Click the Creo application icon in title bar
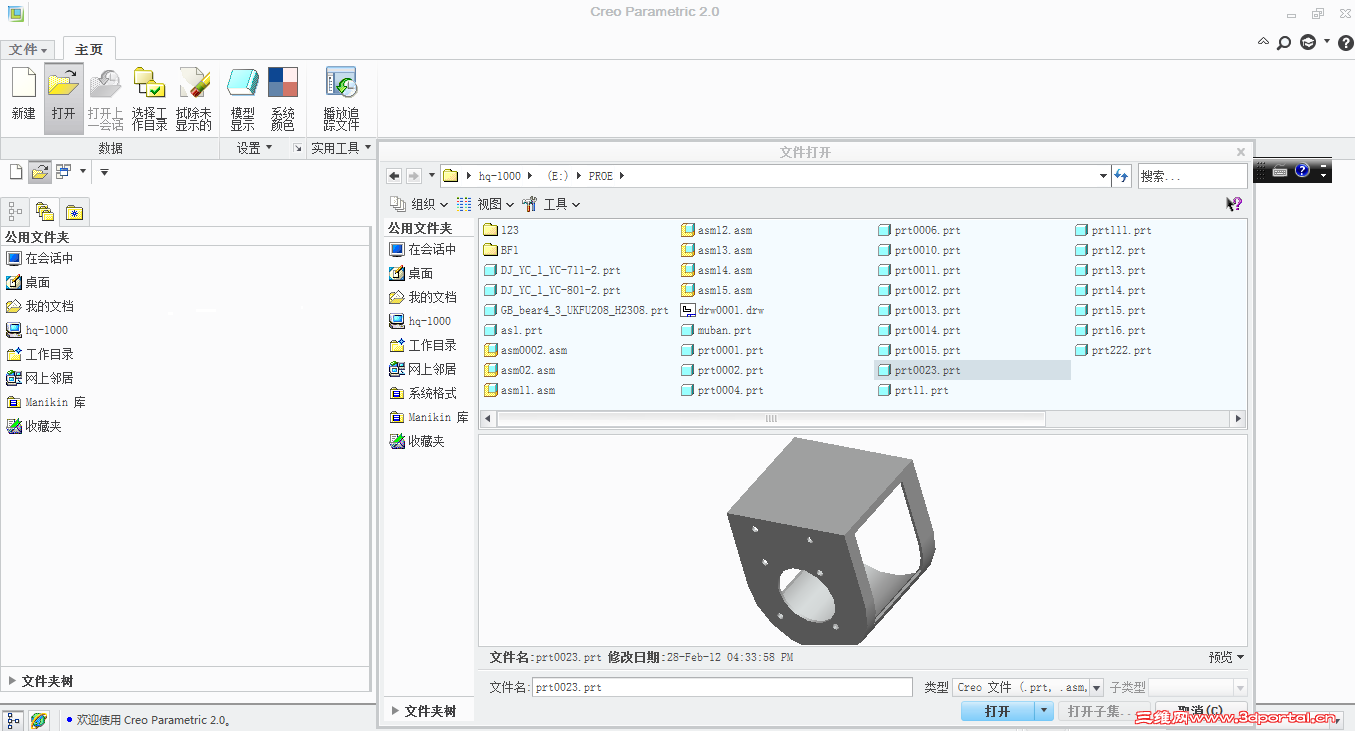This screenshot has width=1355, height=731. [x=16, y=13]
